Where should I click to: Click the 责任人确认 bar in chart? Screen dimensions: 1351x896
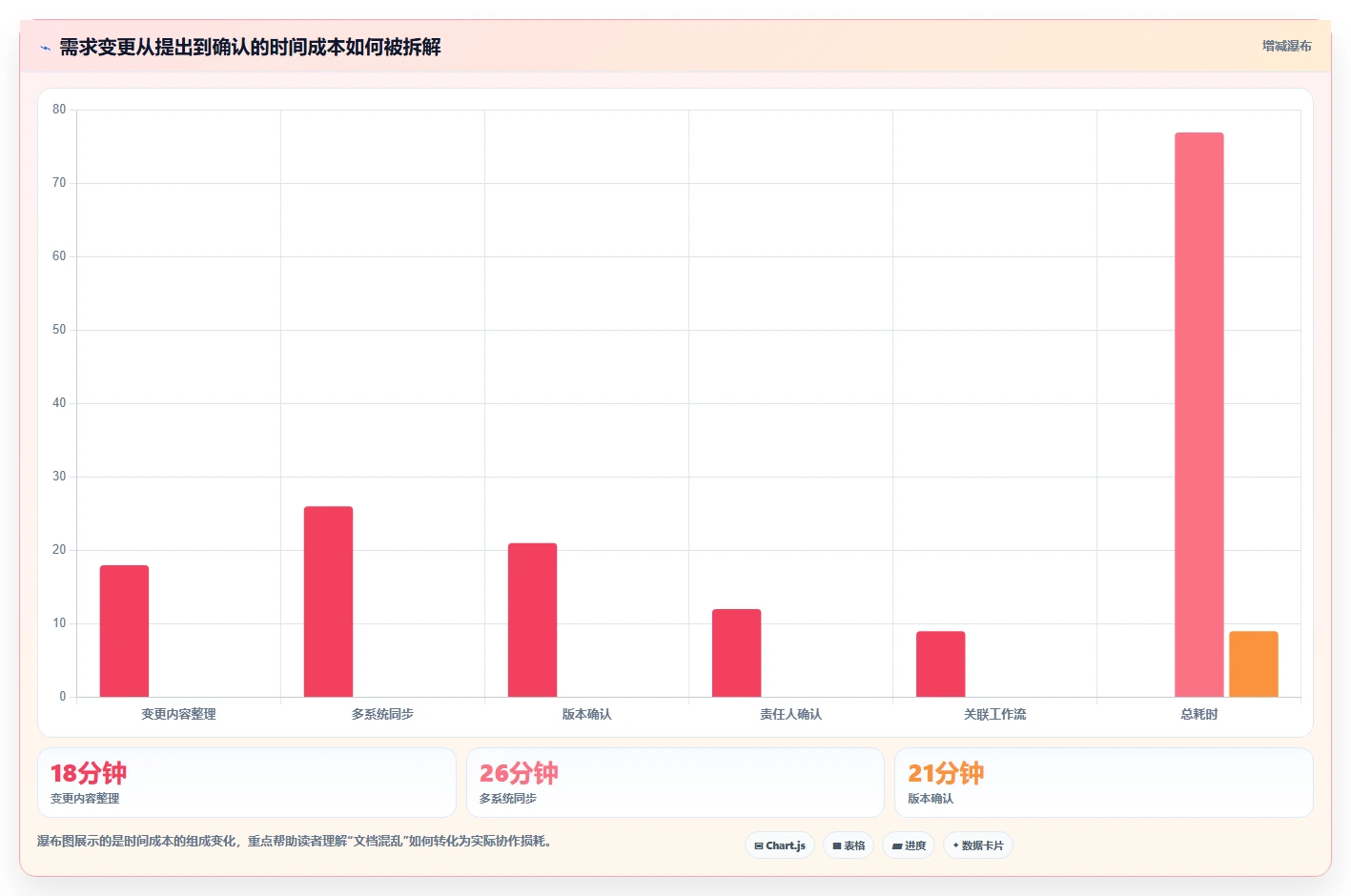click(736, 653)
